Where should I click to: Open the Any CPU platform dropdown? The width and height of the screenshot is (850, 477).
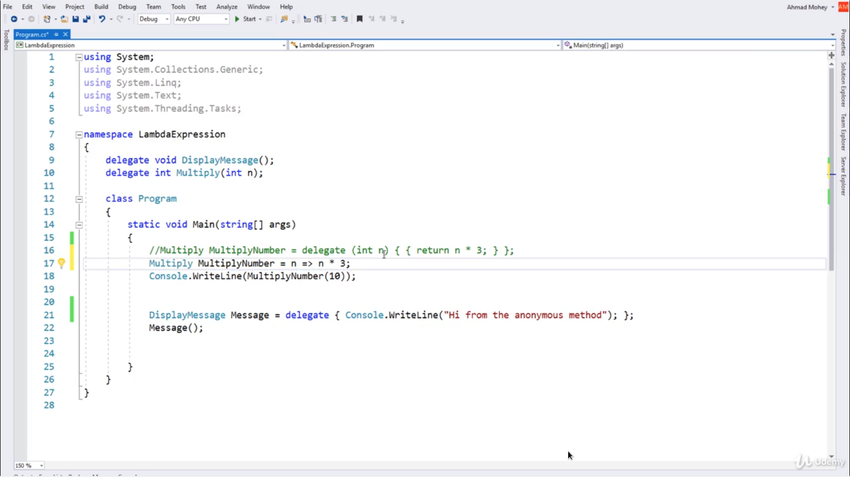click(201, 19)
